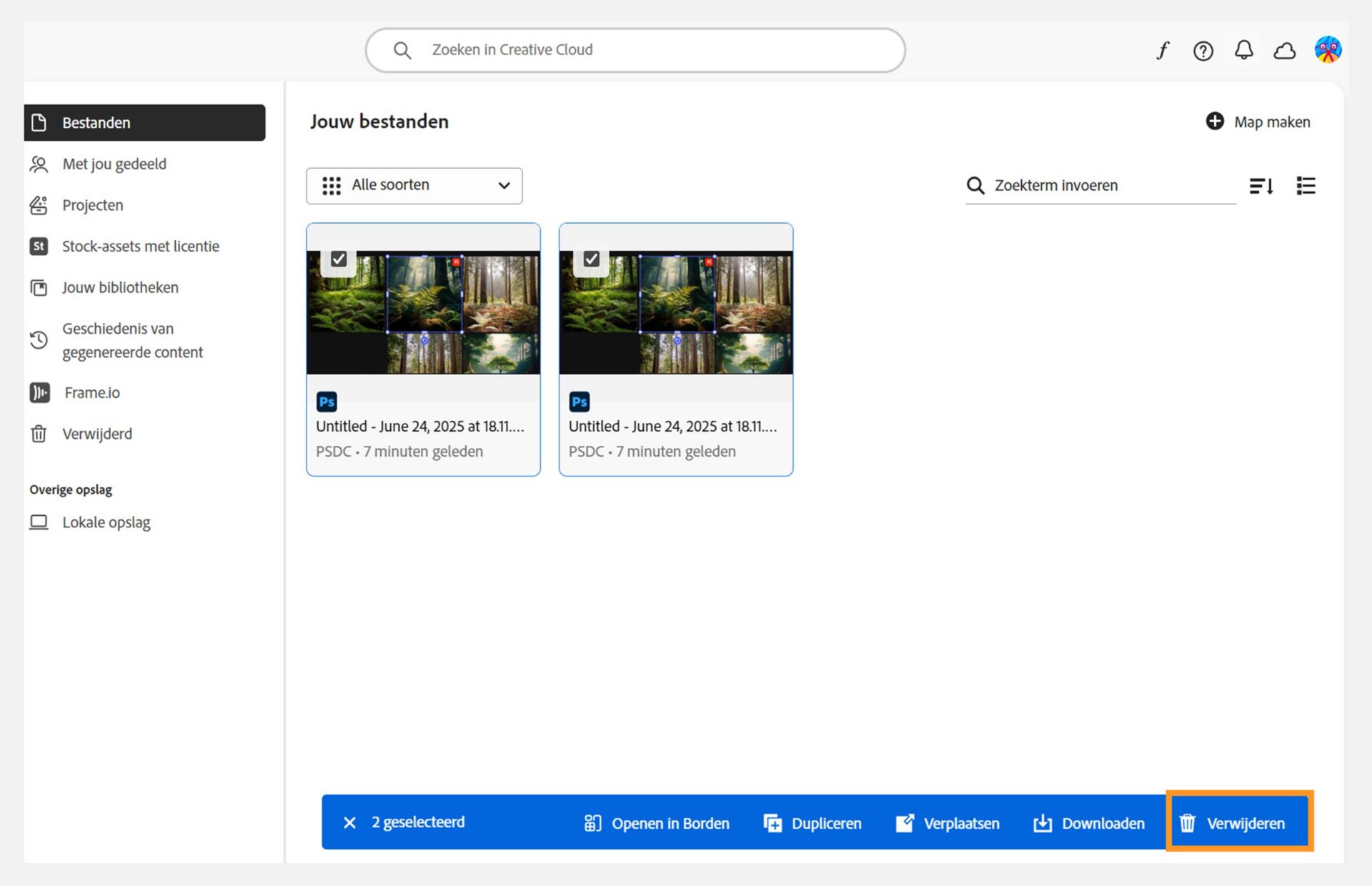Image resolution: width=1372 pixels, height=886 pixels.
Task: Open the Bestanden section
Action: click(x=144, y=123)
